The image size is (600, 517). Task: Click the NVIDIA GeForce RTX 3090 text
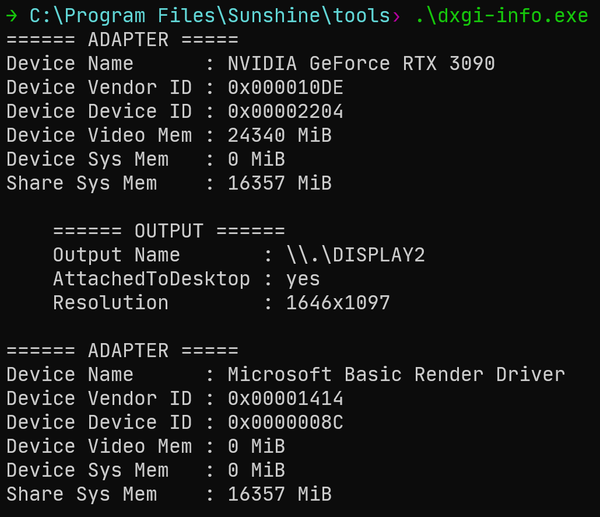pyautogui.click(x=361, y=64)
